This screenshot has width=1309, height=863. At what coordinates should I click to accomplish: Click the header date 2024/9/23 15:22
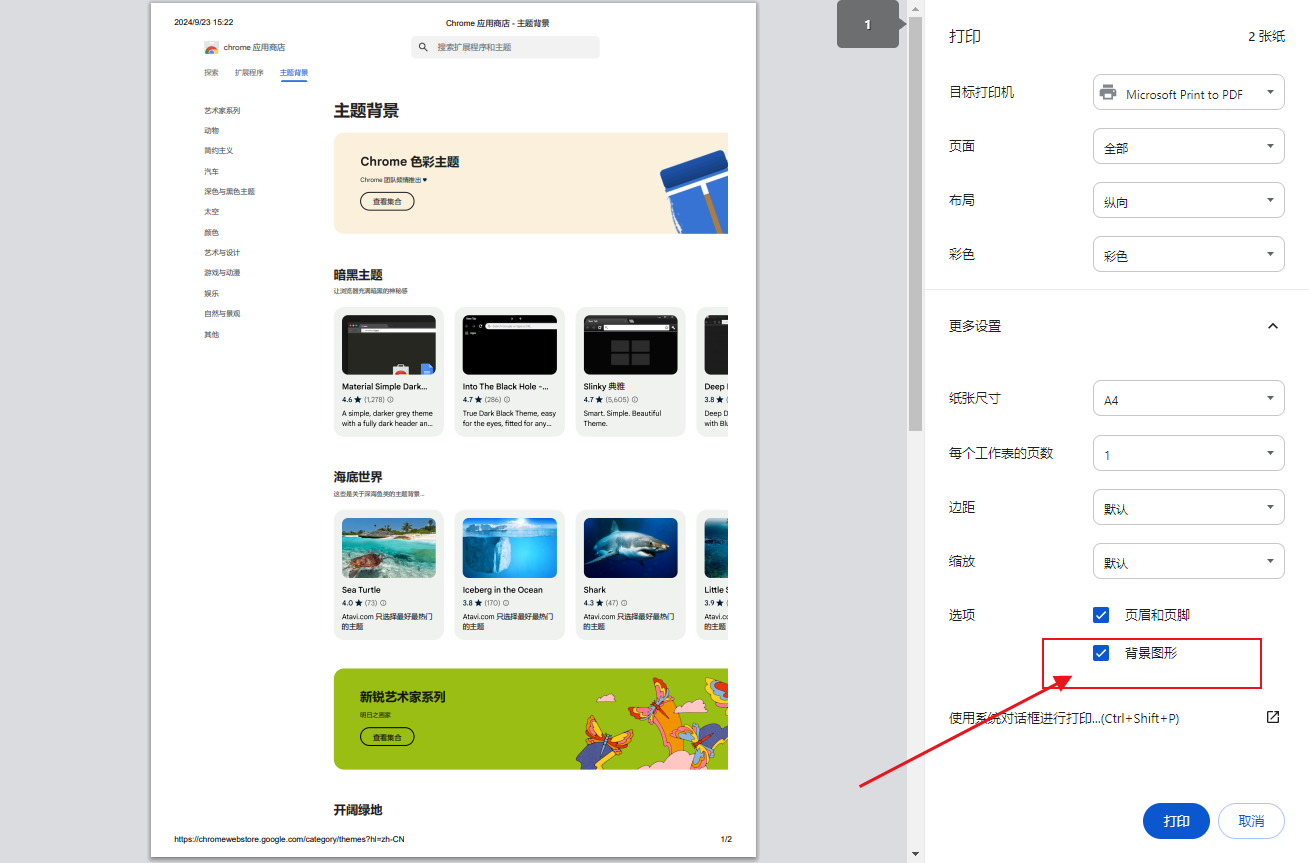(x=203, y=22)
